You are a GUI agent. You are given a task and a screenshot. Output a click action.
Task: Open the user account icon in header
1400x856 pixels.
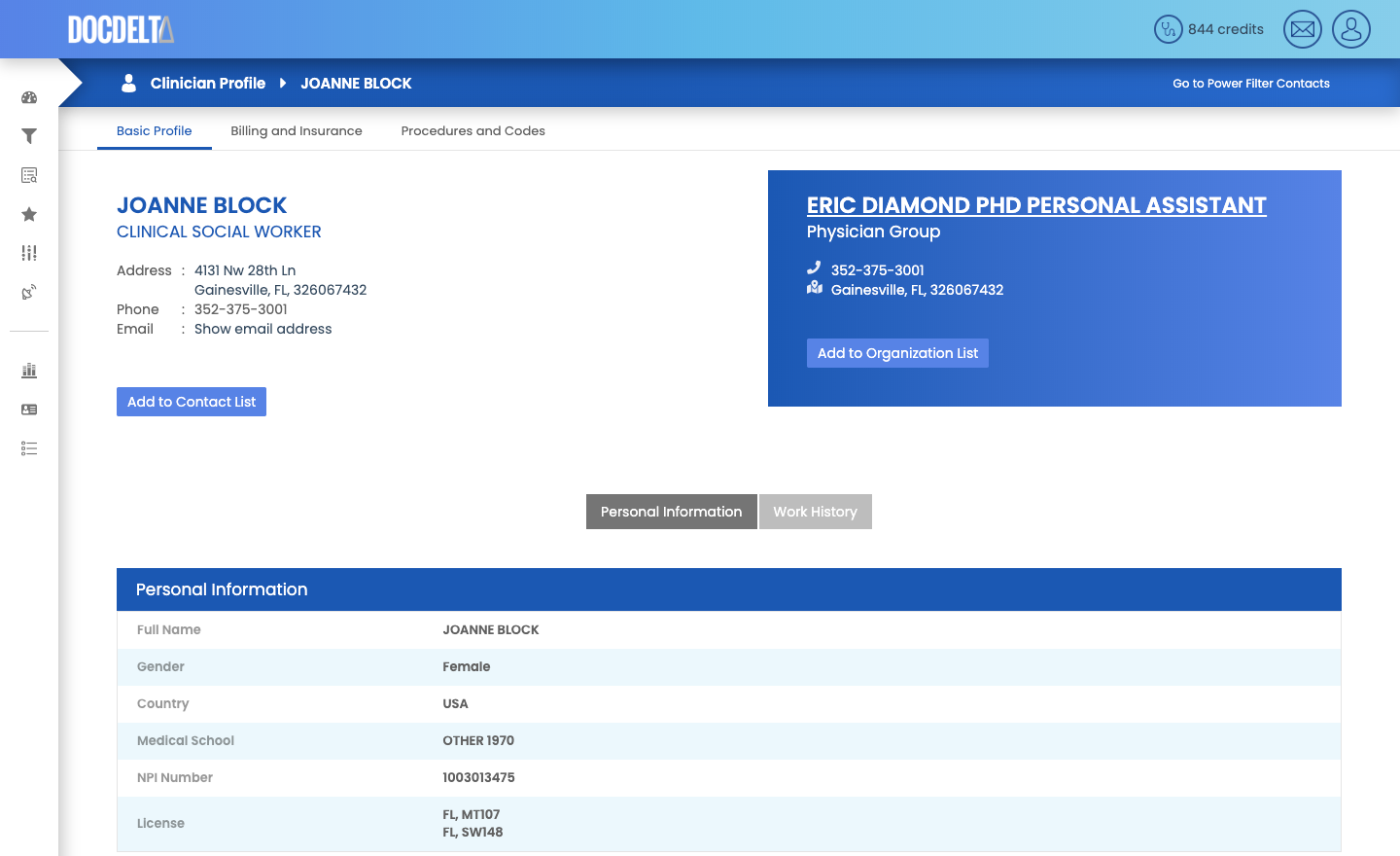click(1351, 29)
